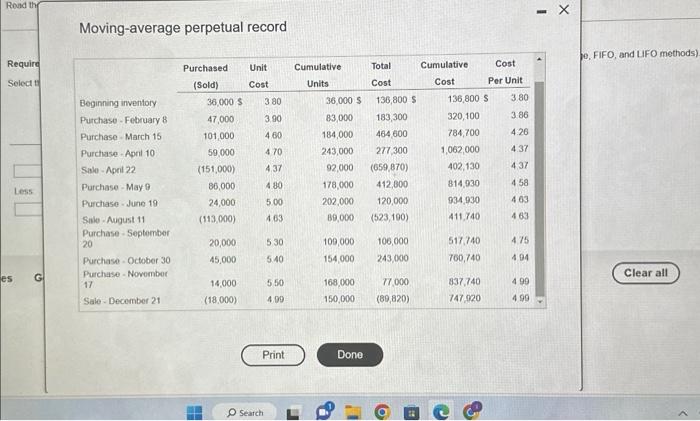Viewport: 700px width, 421px height.
Task: Click the table scrollbar up arrow
Action: 539,59
